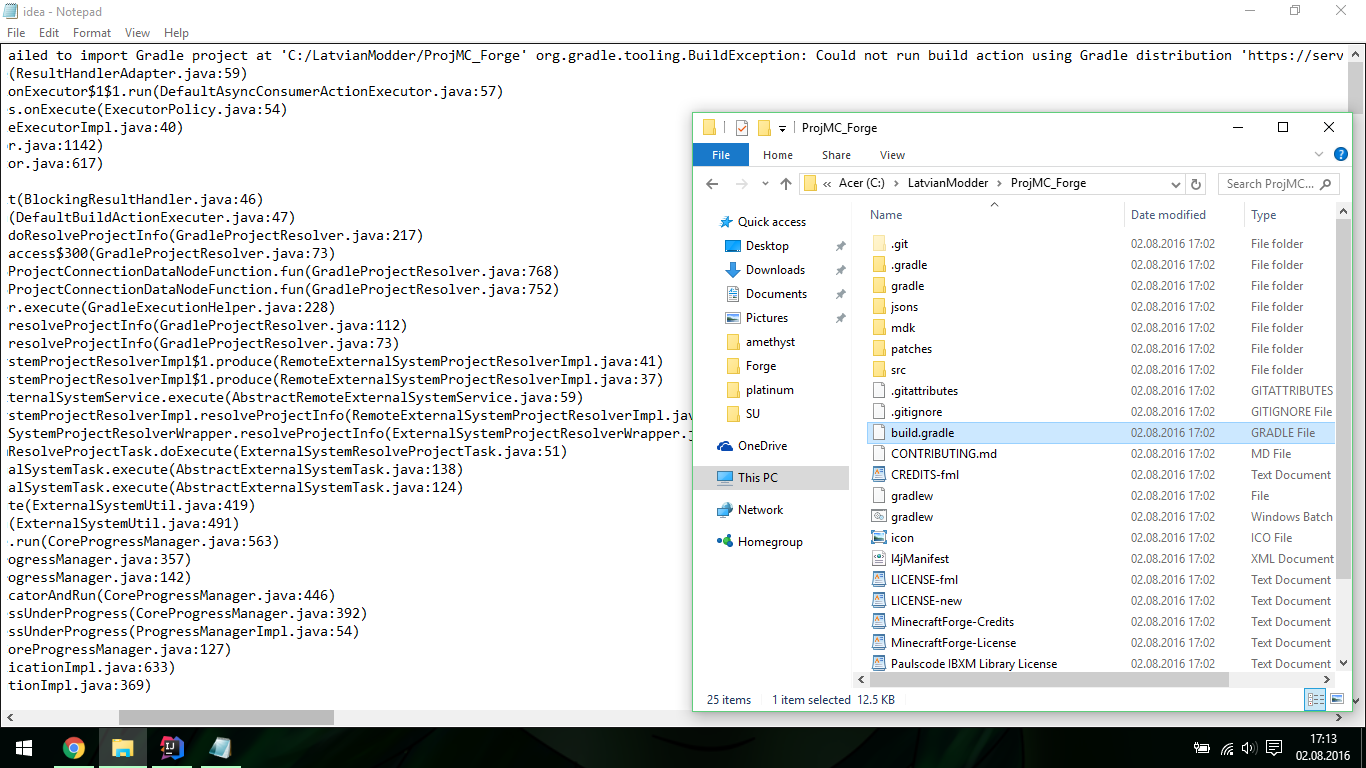The image size is (1366, 768).
Task: Switch to the View ribbon tab
Action: pyautogui.click(x=892, y=155)
